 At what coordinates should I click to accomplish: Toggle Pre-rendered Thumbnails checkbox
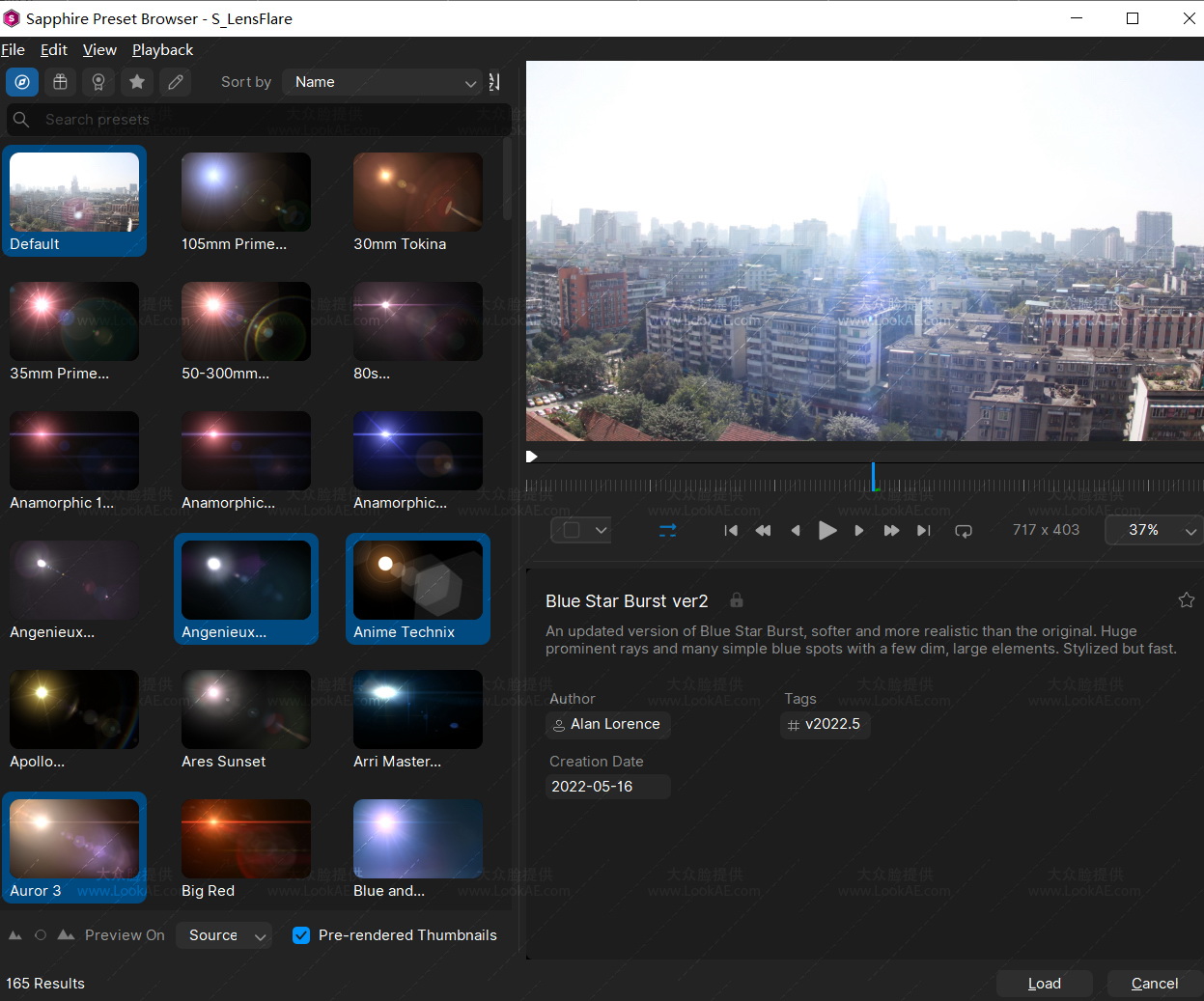pyautogui.click(x=301, y=935)
